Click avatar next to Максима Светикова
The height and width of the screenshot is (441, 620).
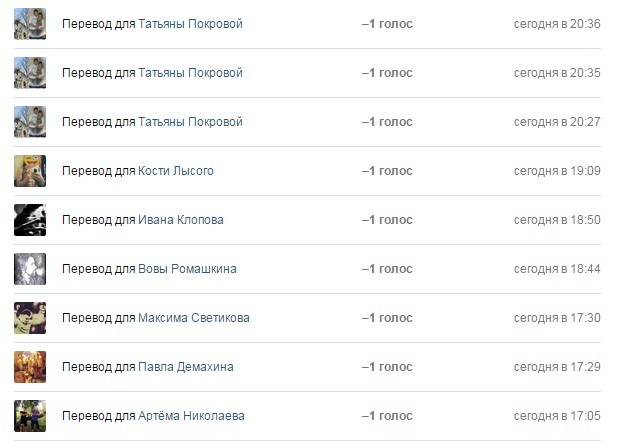pyautogui.click(x=30, y=317)
